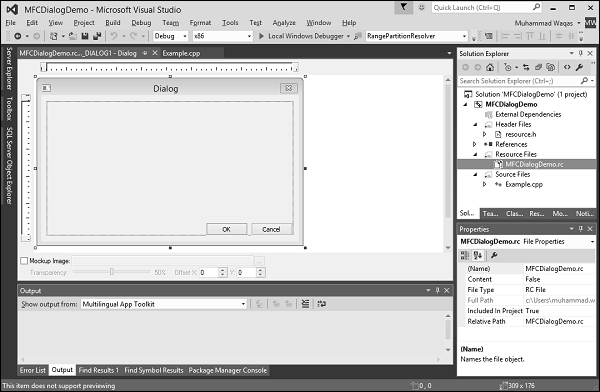Screen dimensions: 600x392
Task: Collapse the Header Files folder
Action: click(476, 124)
